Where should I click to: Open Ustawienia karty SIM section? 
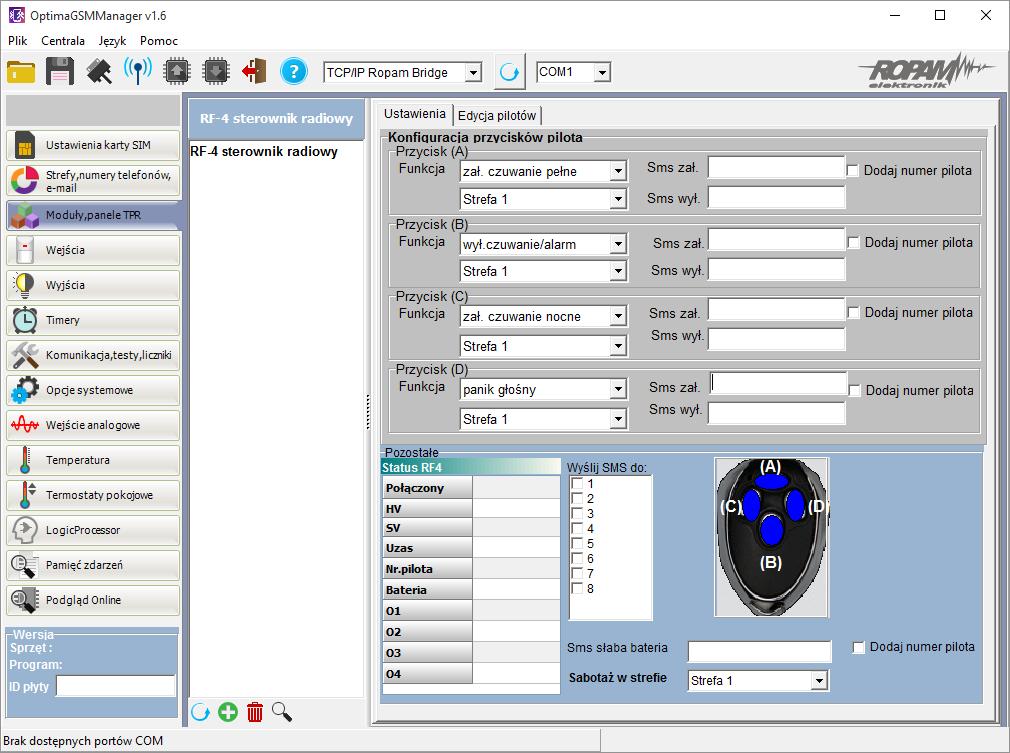pyautogui.click(x=93, y=145)
